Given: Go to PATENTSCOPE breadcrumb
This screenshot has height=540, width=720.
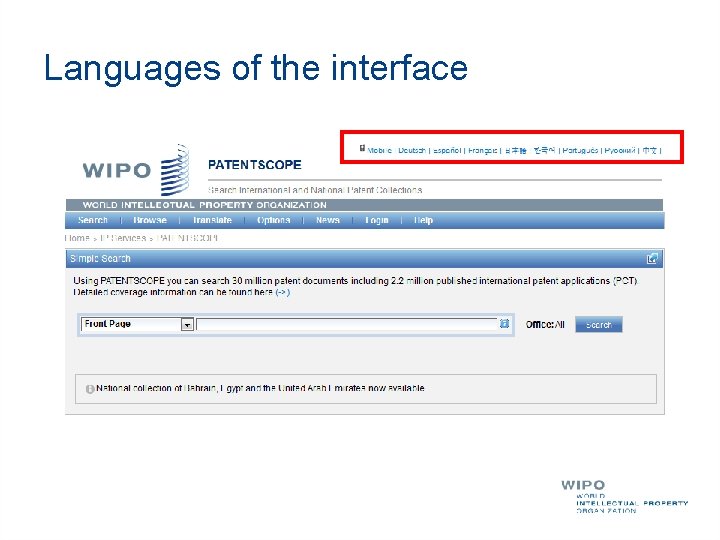Looking at the screenshot, I should click(x=187, y=238).
